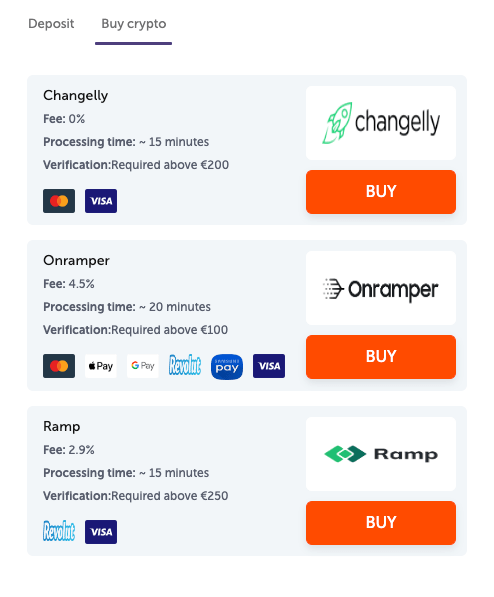494x597 pixels.
Task: Click the Visa icon under Changelly
Action: point(101,201)
